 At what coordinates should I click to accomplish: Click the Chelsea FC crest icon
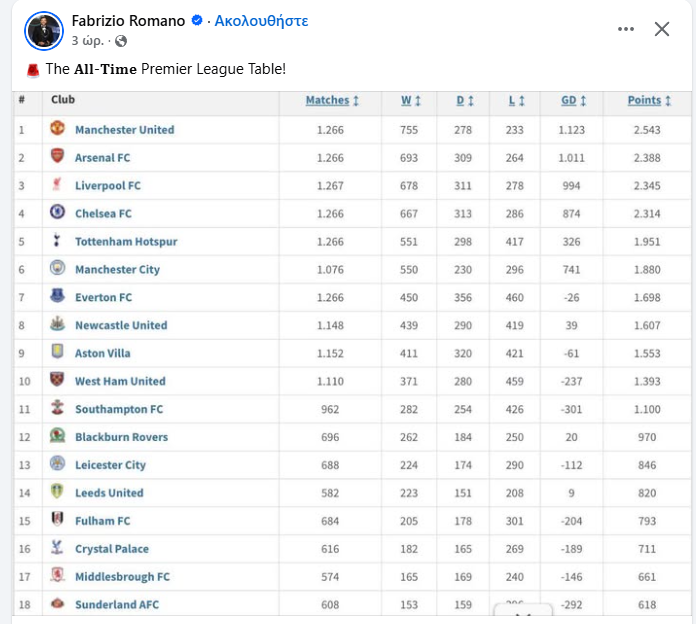pos(57,213)
